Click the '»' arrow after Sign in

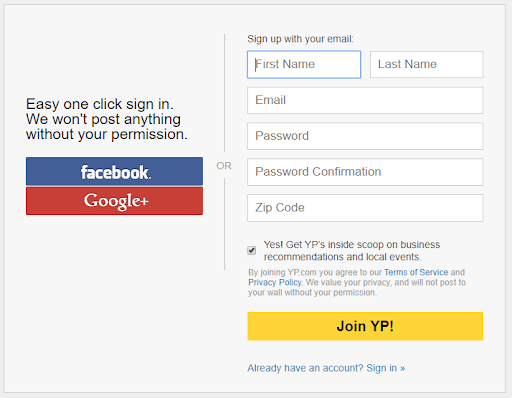(x=403, y=368)
